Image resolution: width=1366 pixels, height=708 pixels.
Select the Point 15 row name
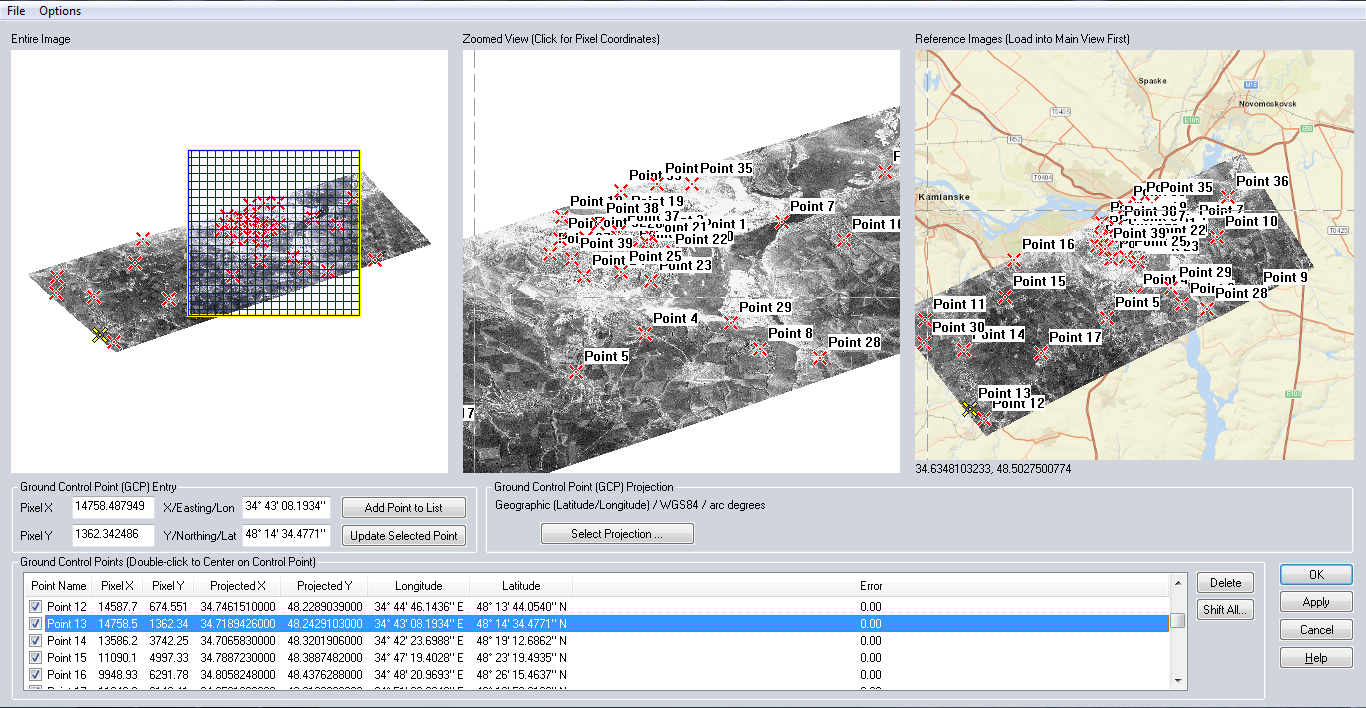[67, 658]
